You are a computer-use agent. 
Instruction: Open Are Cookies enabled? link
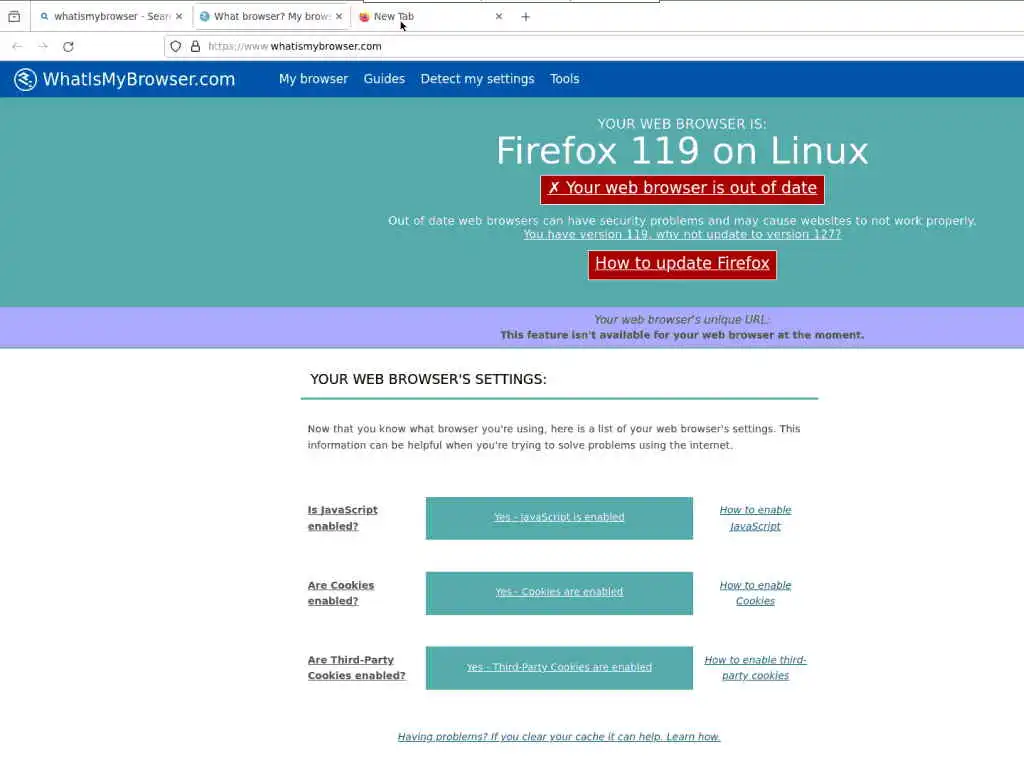point(341,593)
